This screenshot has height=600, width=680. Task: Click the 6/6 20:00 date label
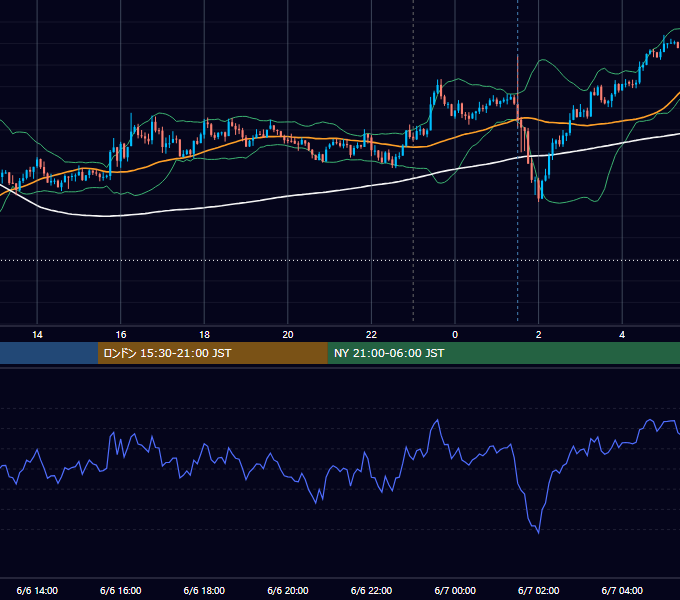(x=288, y=590)
